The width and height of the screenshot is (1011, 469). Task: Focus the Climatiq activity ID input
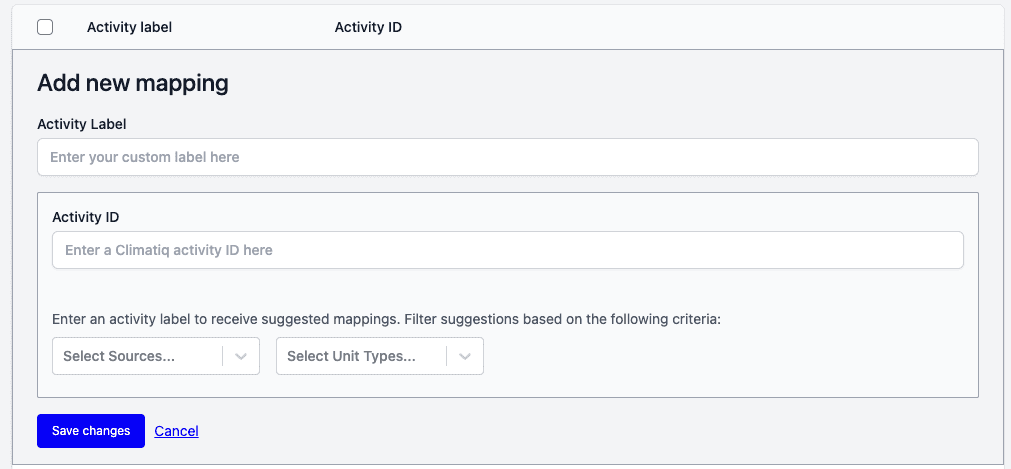[x=507, y=250]
